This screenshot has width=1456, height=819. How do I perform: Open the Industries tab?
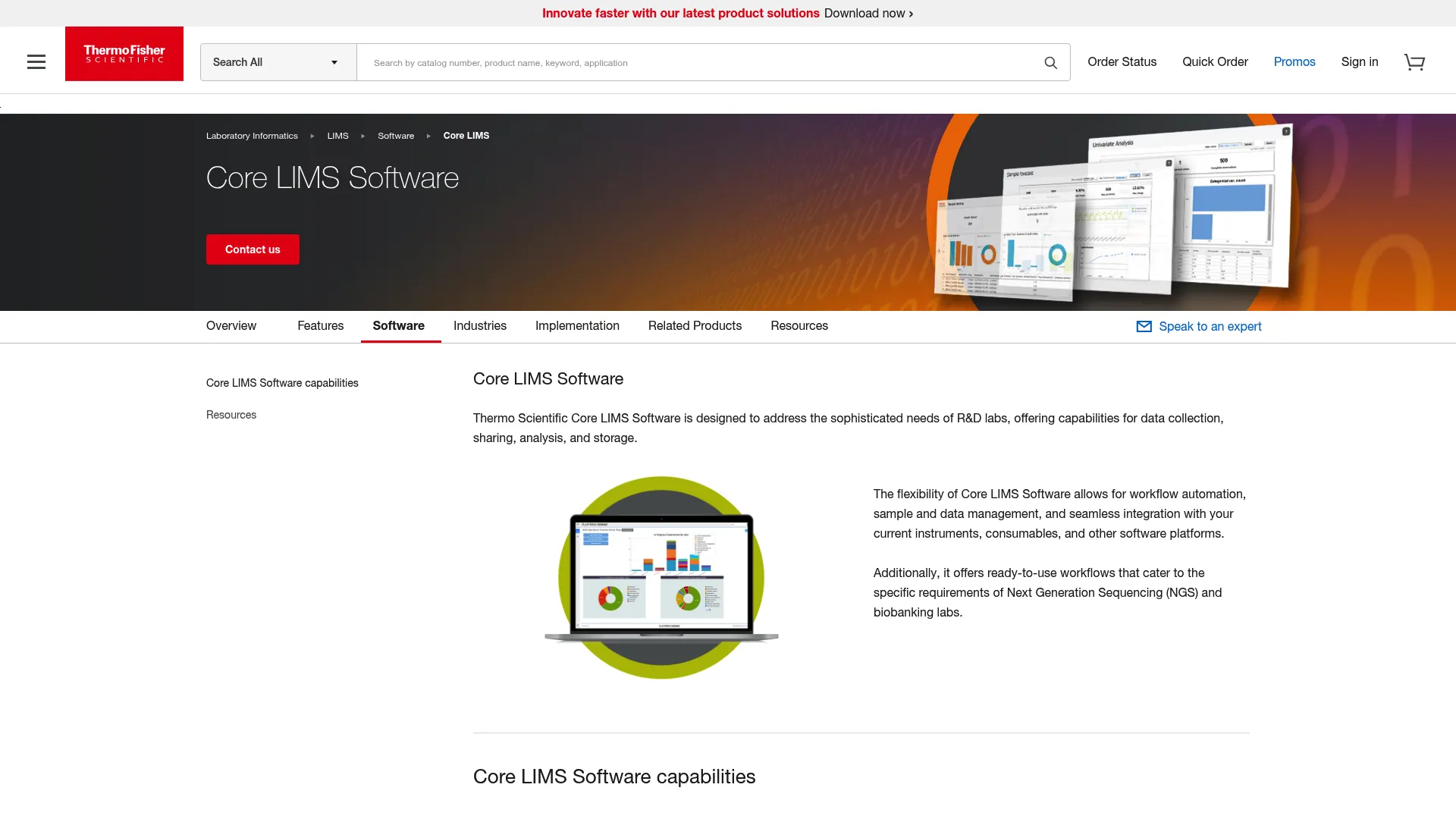coord(479,326)
